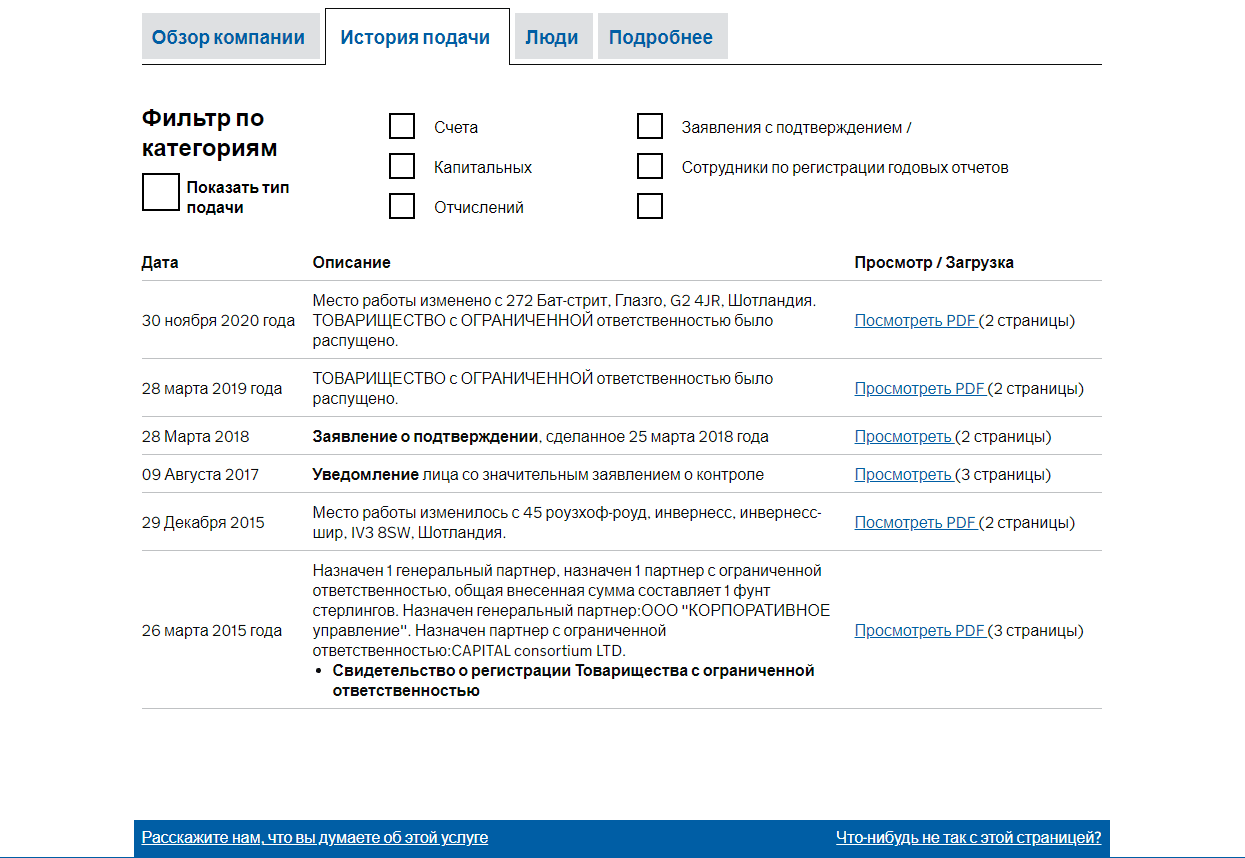Check the Заявления с подтверждением checkbox
Image resolution: width=1245 pixels, height=858 pixels.
pos(650,126)
